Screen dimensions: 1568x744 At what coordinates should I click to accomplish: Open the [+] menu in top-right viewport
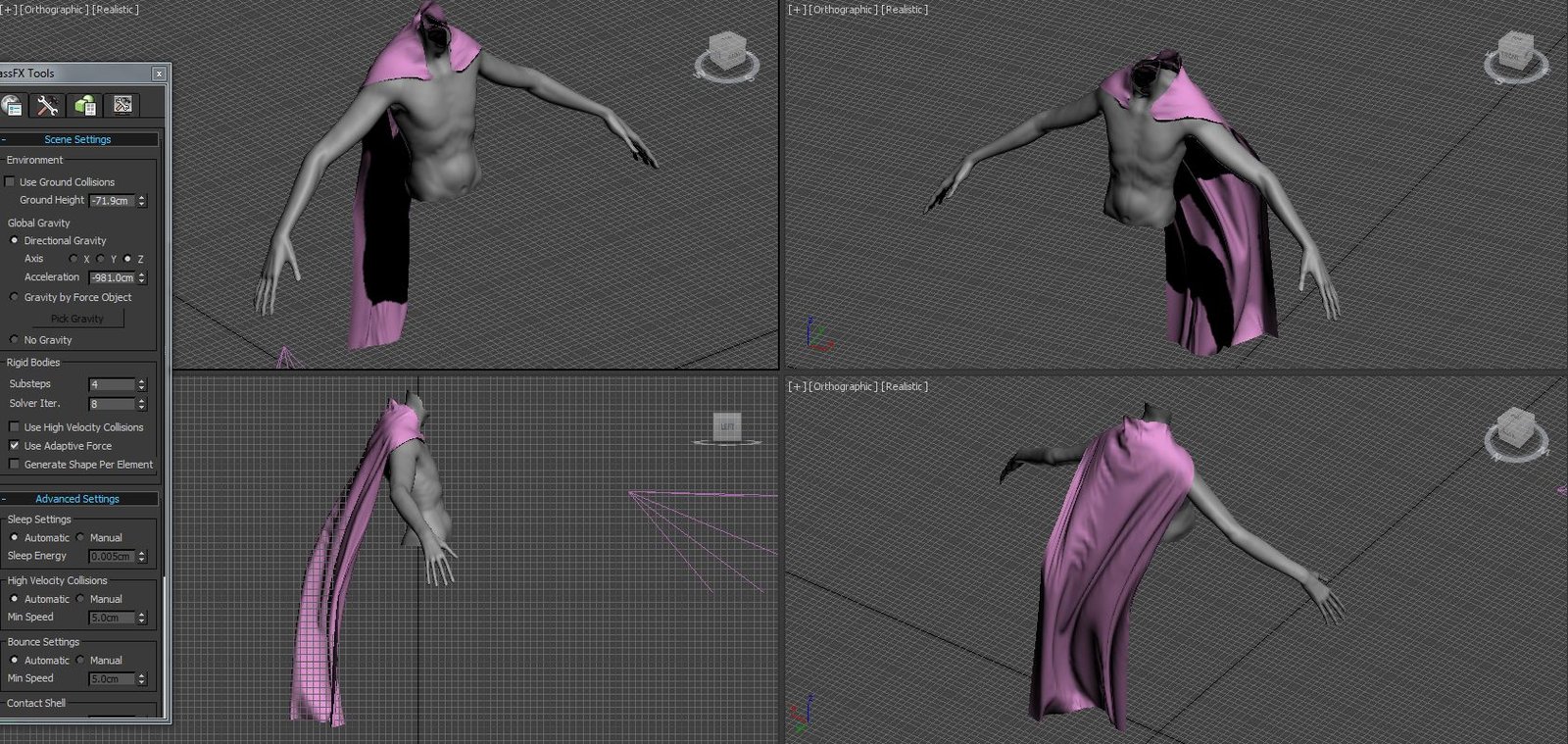798,10
